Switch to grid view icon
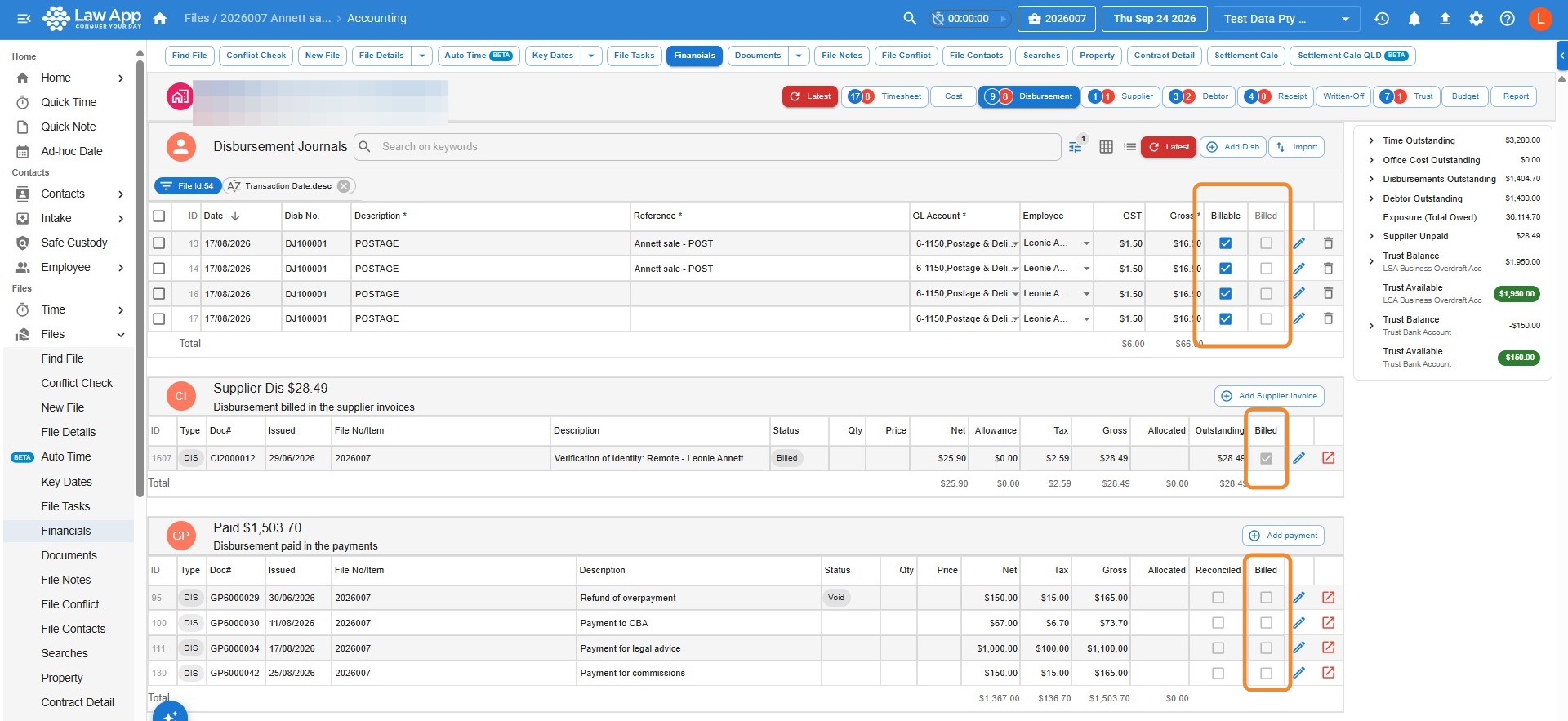 1106,147
